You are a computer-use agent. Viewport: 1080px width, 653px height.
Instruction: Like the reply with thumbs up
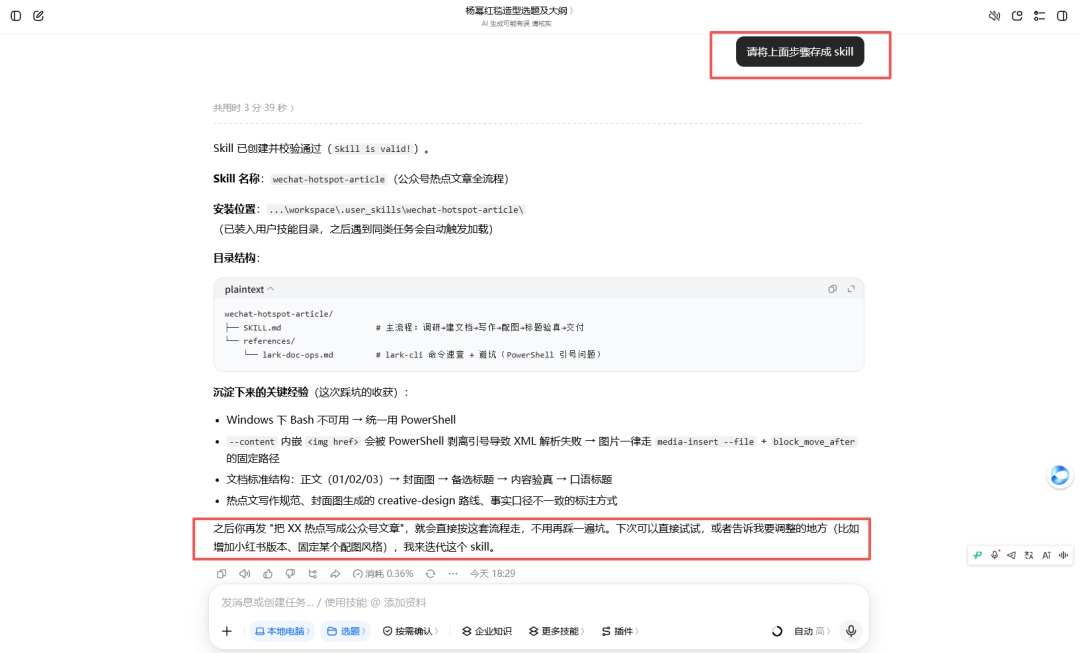[x=268, y=573]
